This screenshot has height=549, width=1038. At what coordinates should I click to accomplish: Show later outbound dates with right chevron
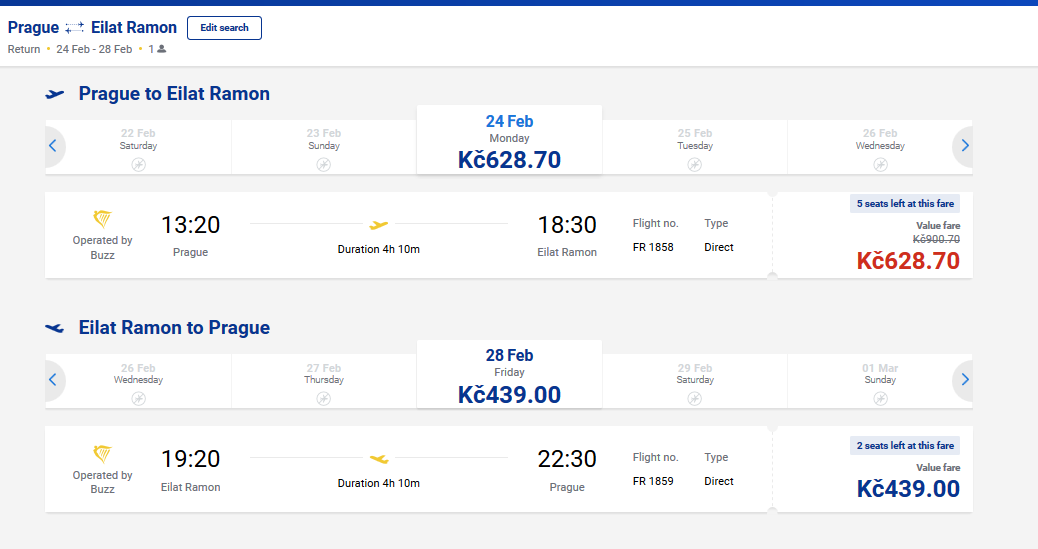click(x=965, y=146)
